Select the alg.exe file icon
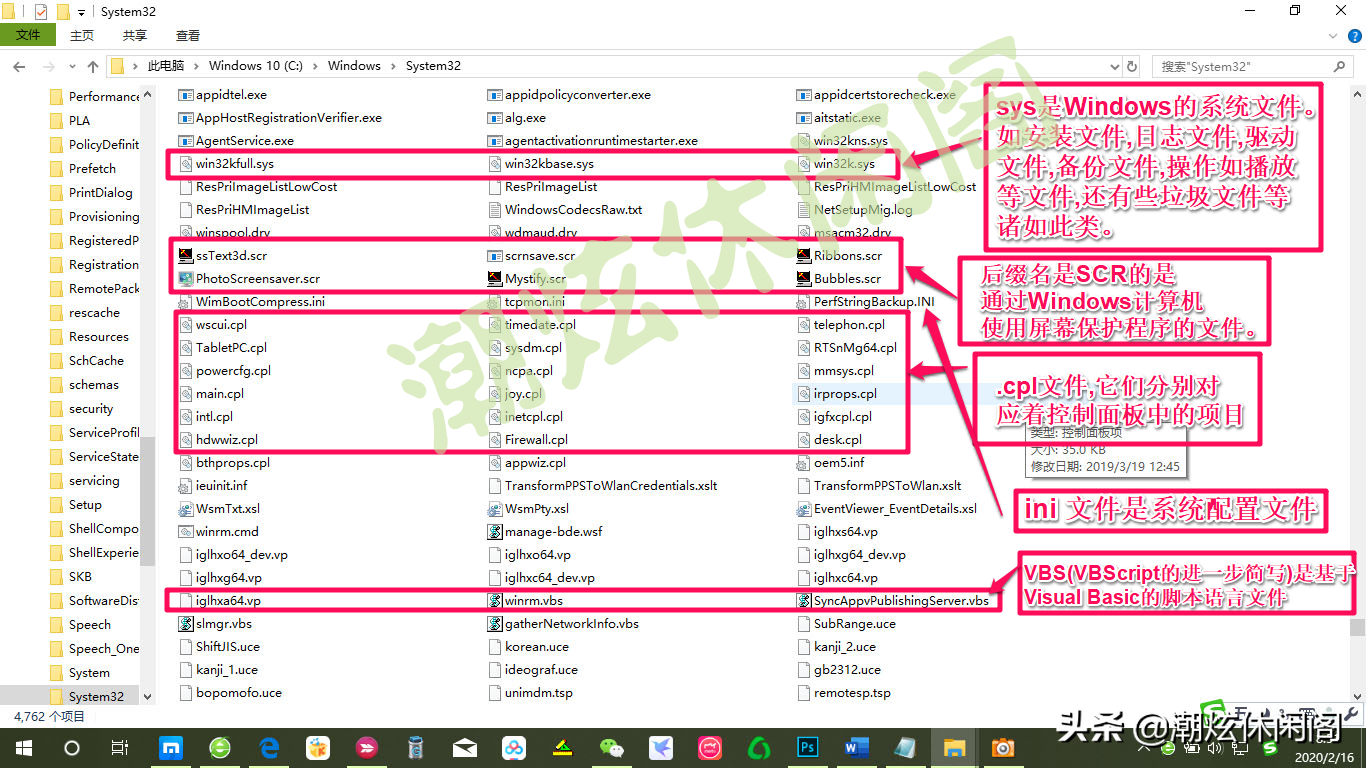 point(494,118)
